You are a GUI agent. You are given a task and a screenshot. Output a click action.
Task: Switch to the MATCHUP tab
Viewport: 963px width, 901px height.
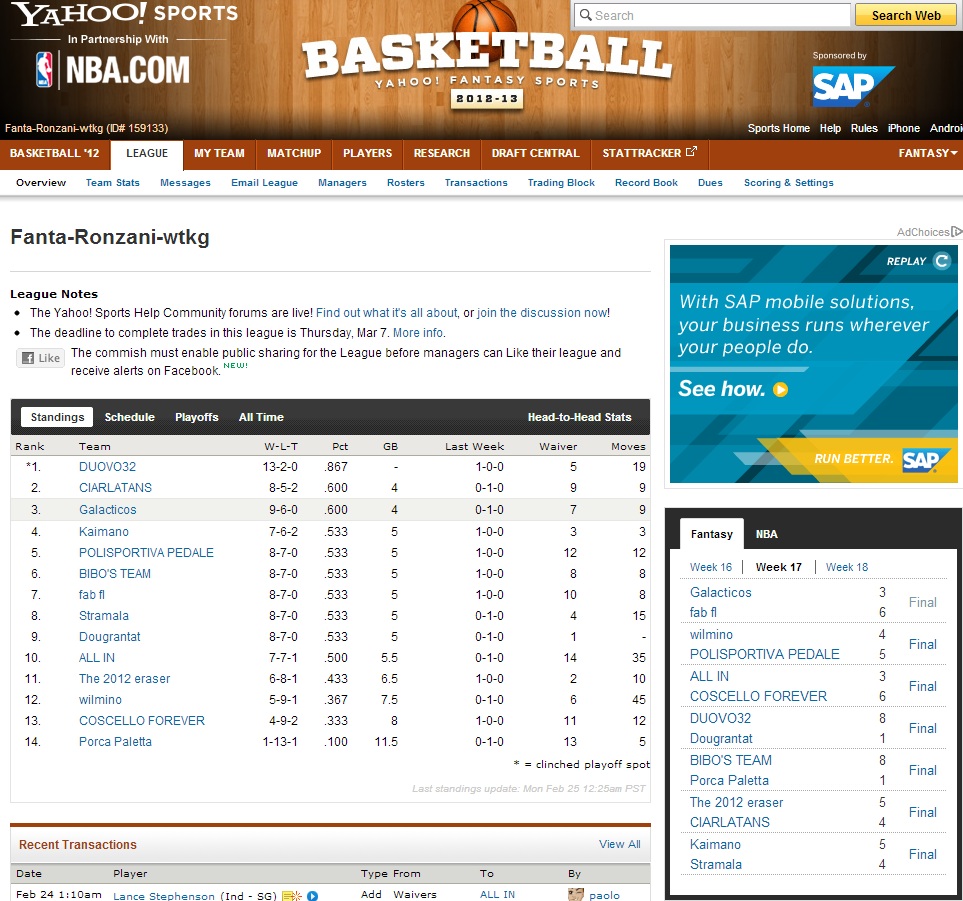294,153
